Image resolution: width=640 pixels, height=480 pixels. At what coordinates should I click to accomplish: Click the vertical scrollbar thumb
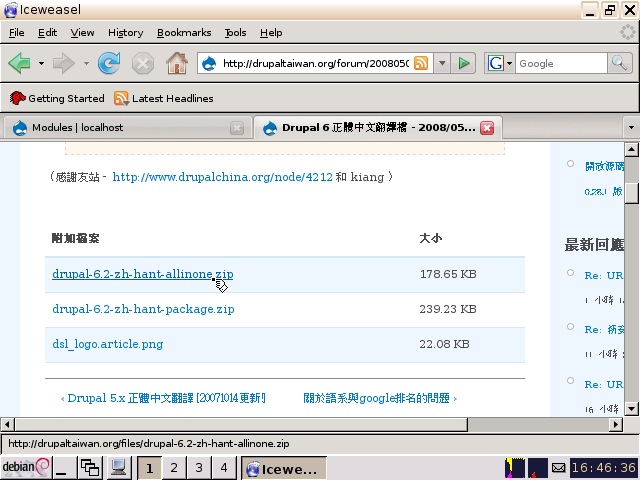pyautogui.click(x=631, y=193)
